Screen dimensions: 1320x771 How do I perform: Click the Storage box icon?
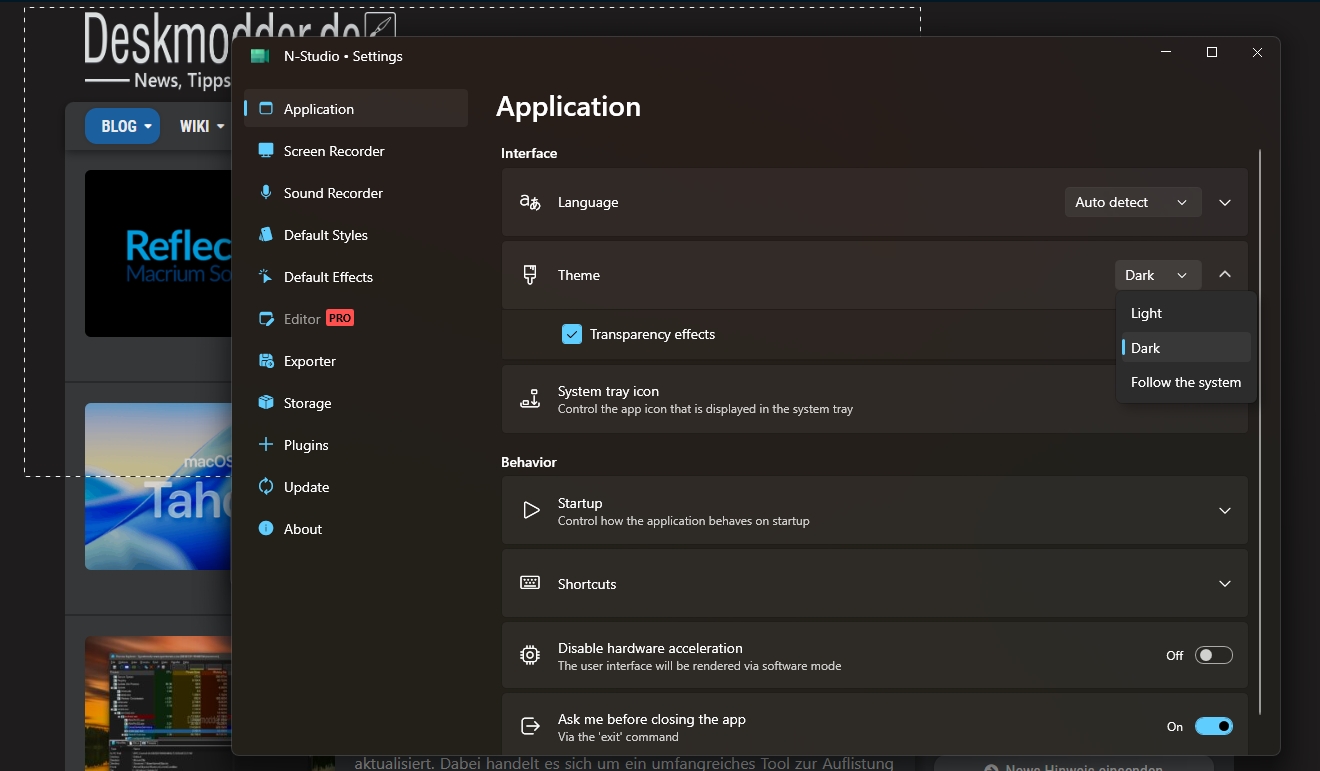[x=266, y=403]
